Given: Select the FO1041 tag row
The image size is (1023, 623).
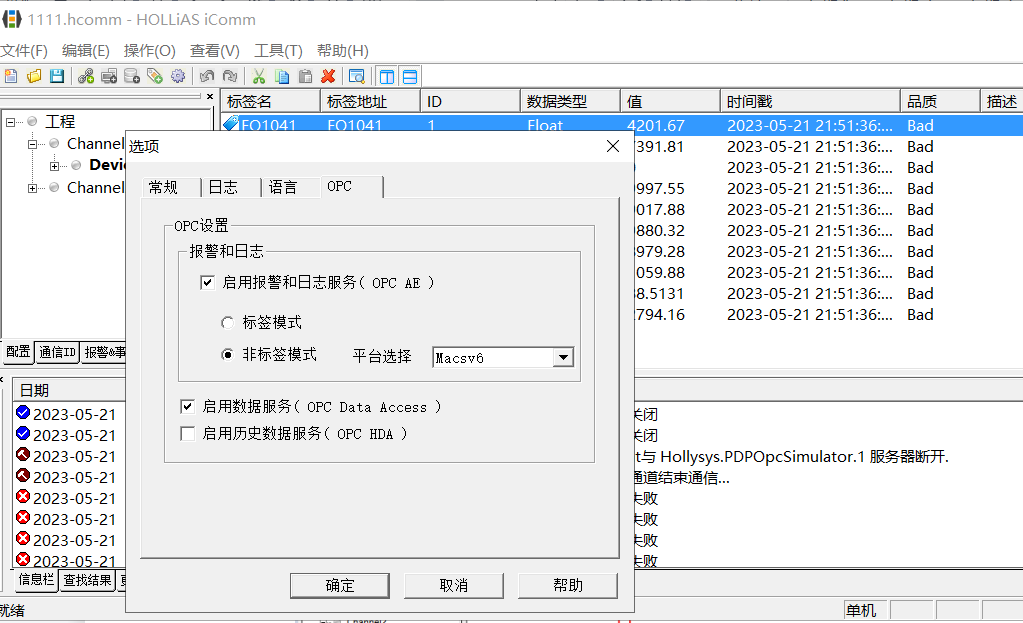Looking at the screenshot, I should [x=270, y=125].
